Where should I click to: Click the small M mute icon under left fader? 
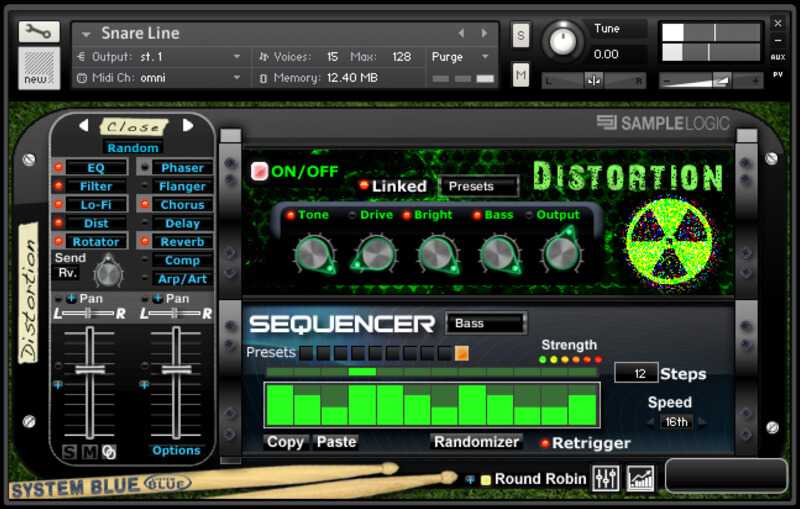(90, 451)
